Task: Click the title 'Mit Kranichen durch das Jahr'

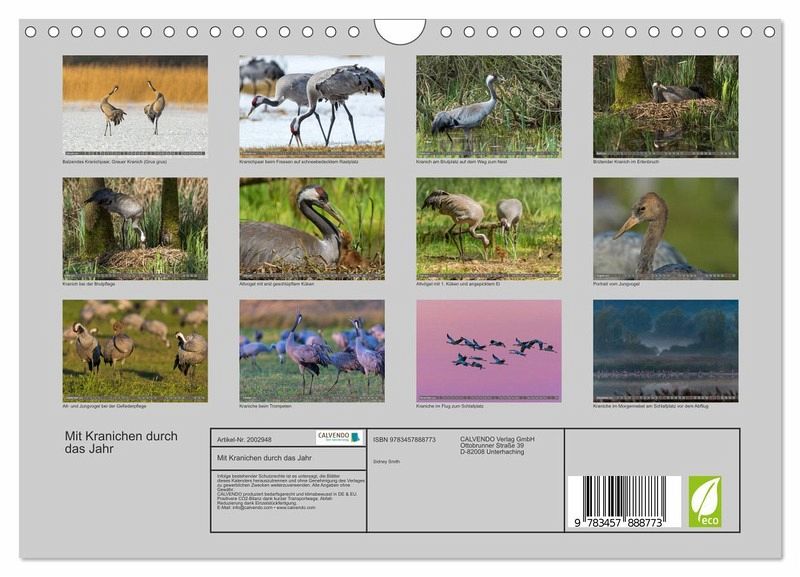Action: point(120,442)
